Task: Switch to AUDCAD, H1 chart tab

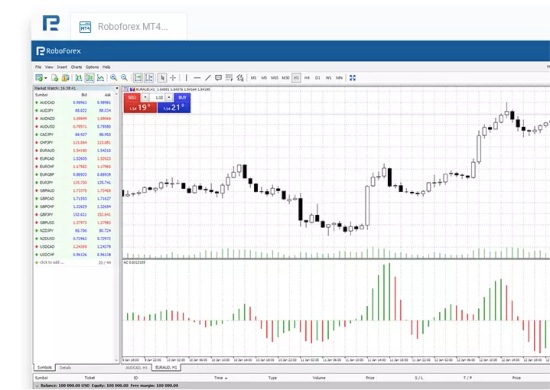Action: click(x=136, y=368)
